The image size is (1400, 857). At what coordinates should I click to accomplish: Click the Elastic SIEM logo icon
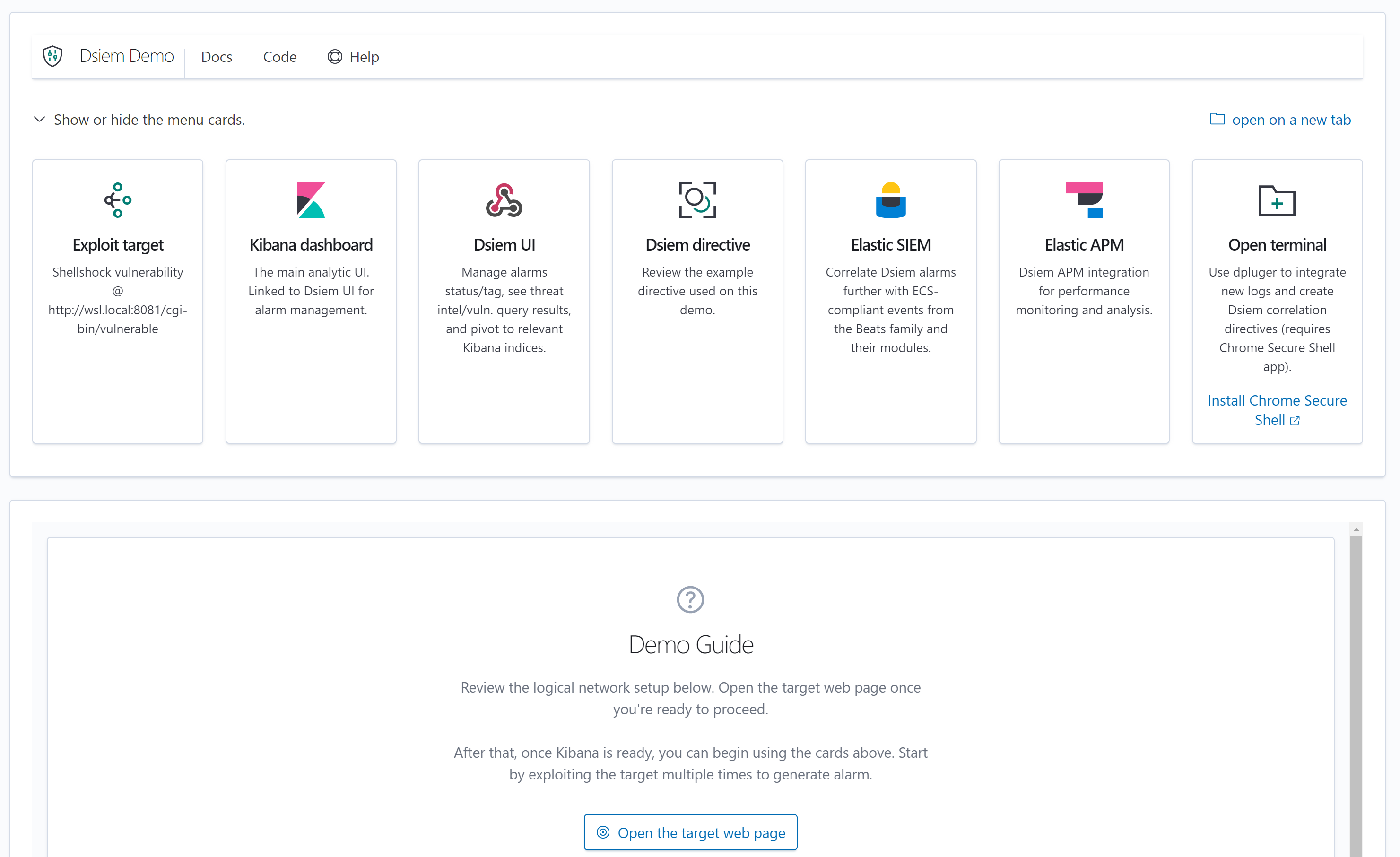890,200
